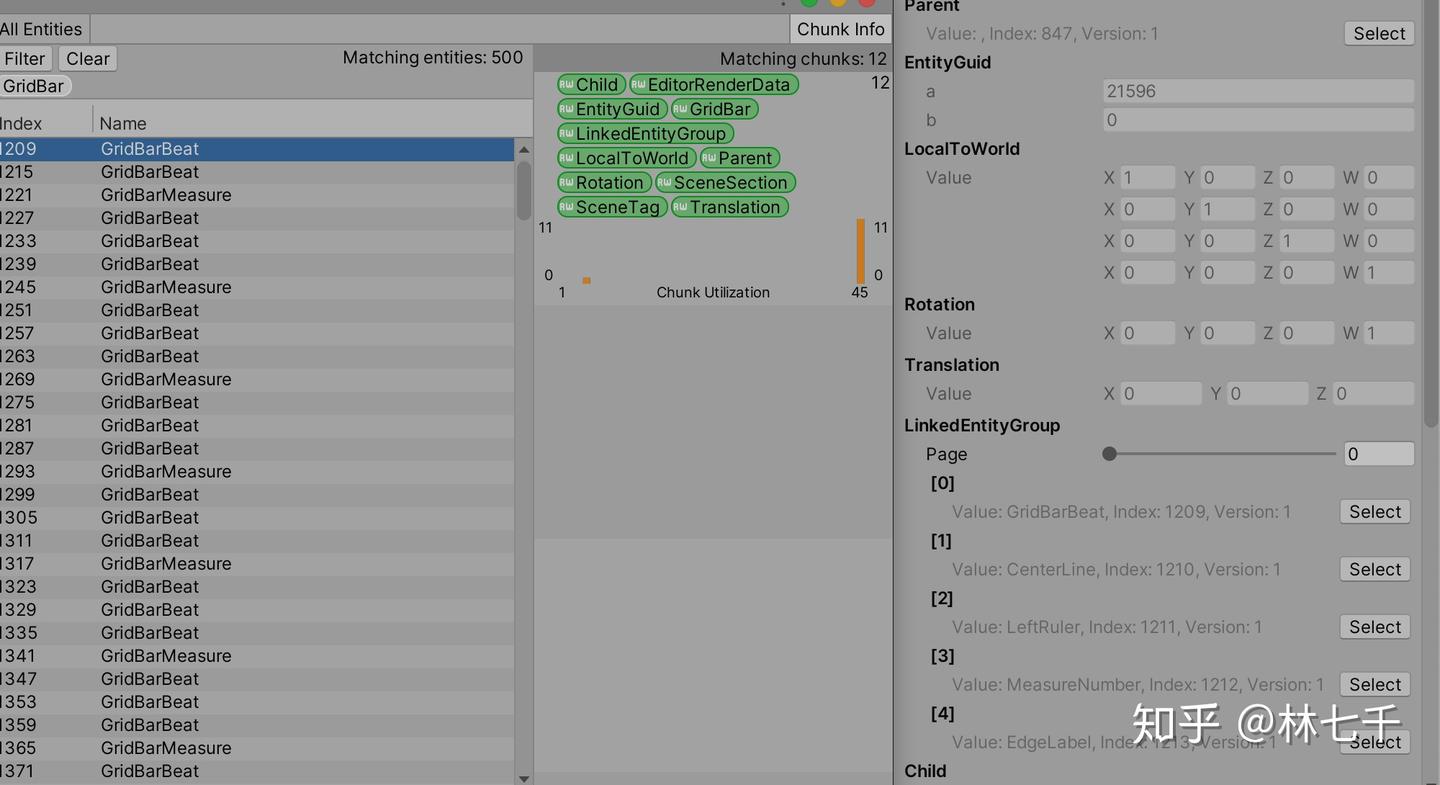The height and width of the screenshot is (785, 1440).
Task: Open the Chunk Info tab
Action: click(x=840, y=28)
